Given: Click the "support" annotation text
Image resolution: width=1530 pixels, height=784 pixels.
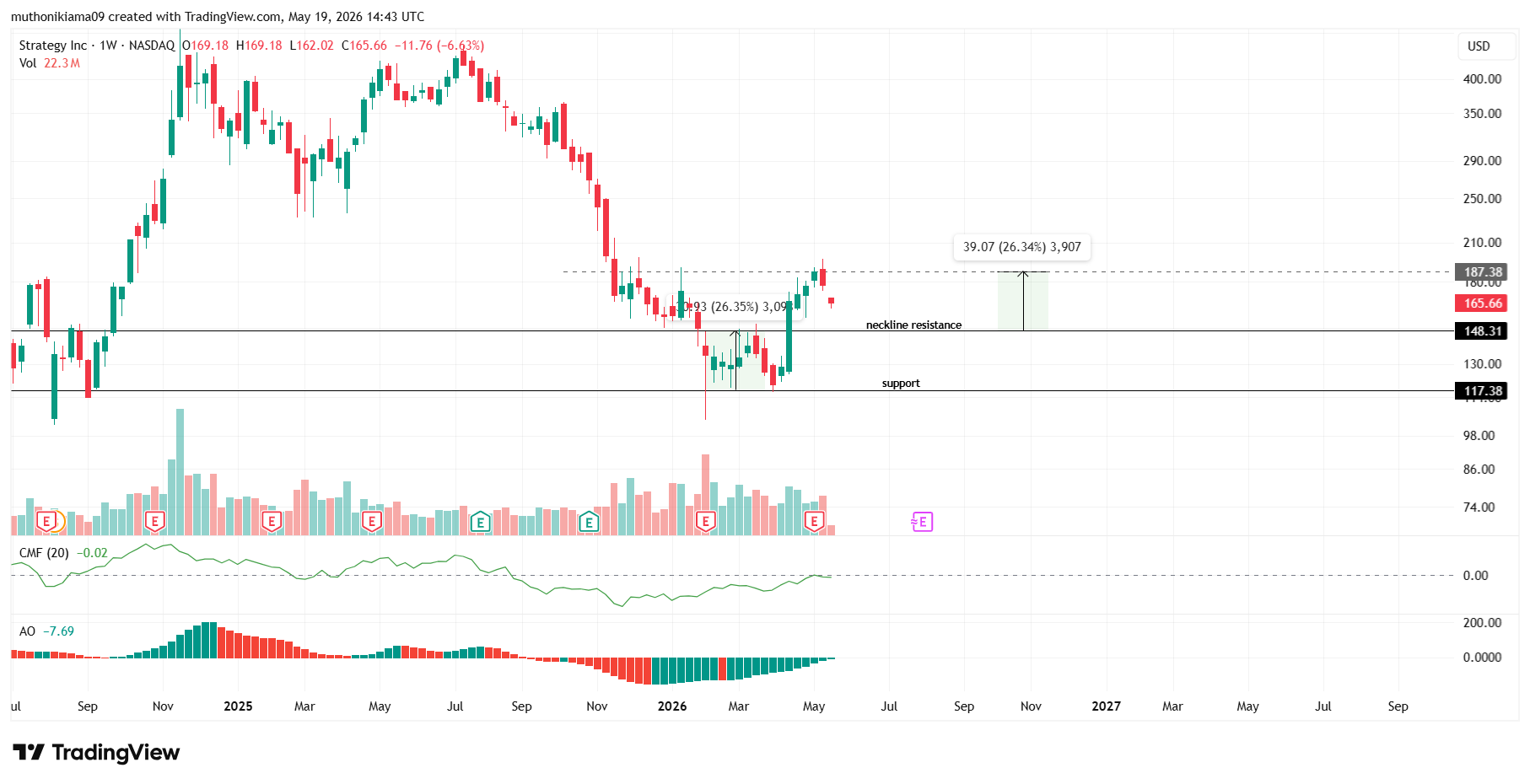Looking at the screenshot, I should (901, 384).
